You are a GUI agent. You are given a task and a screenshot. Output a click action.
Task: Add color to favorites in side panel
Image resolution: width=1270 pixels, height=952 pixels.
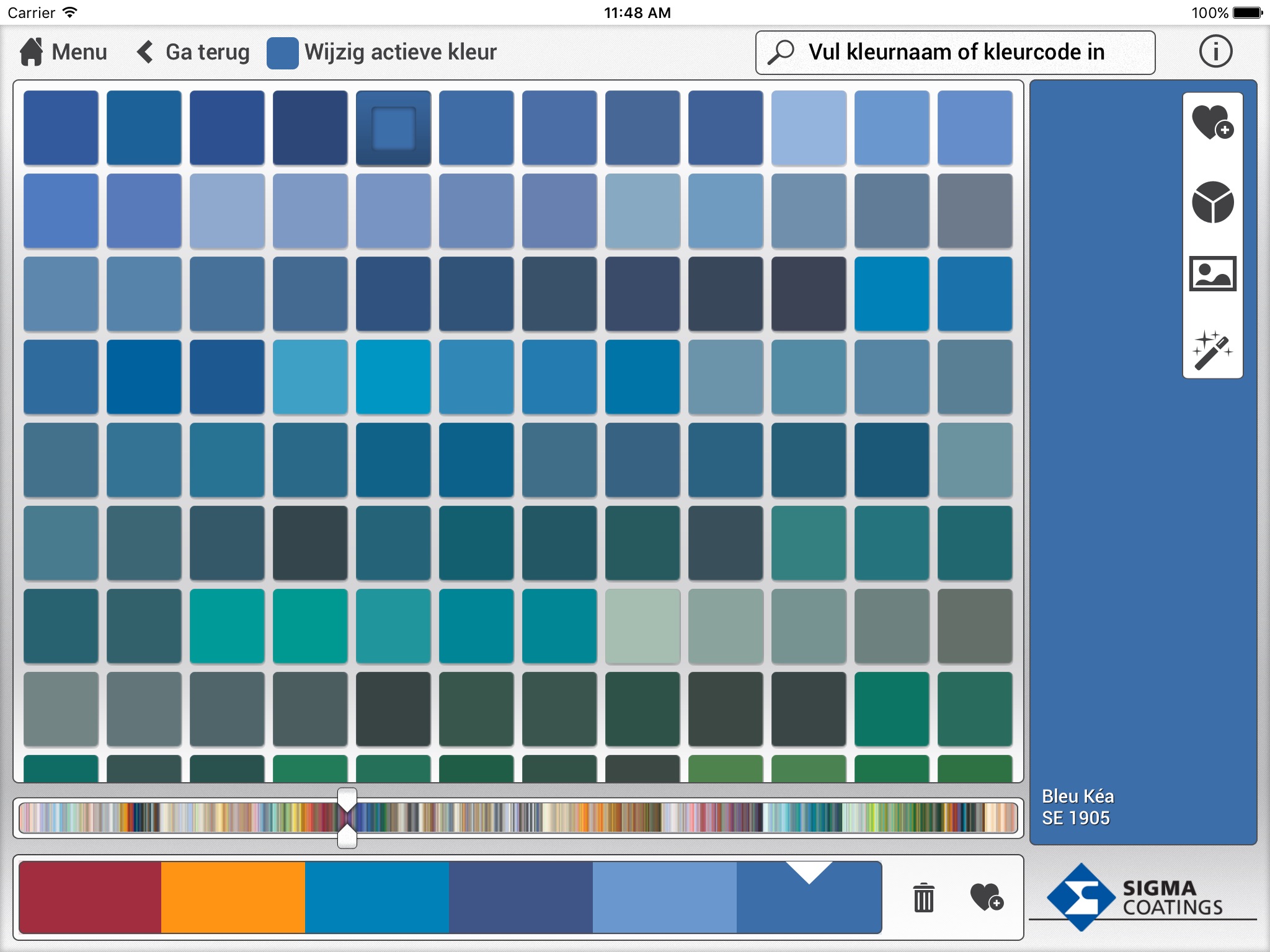pos(1212,122)
